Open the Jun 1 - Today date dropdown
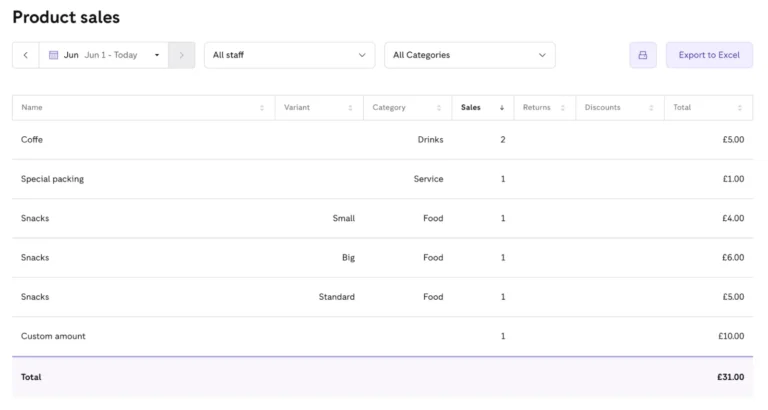The width and height of the screenshot is (768, 410). click(x=104, y=55)
